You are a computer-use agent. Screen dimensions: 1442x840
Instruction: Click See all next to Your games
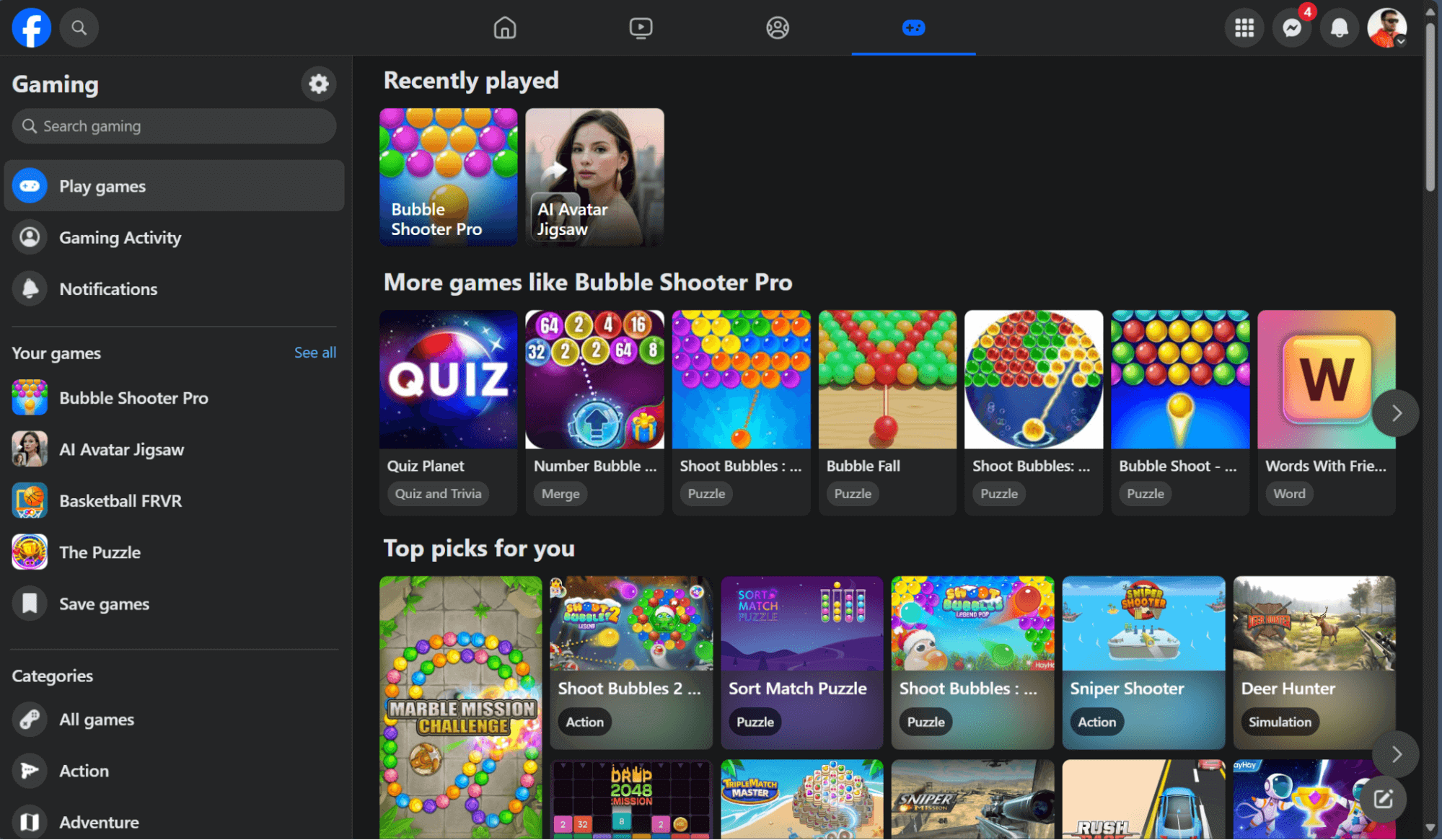tap(315, 353)
